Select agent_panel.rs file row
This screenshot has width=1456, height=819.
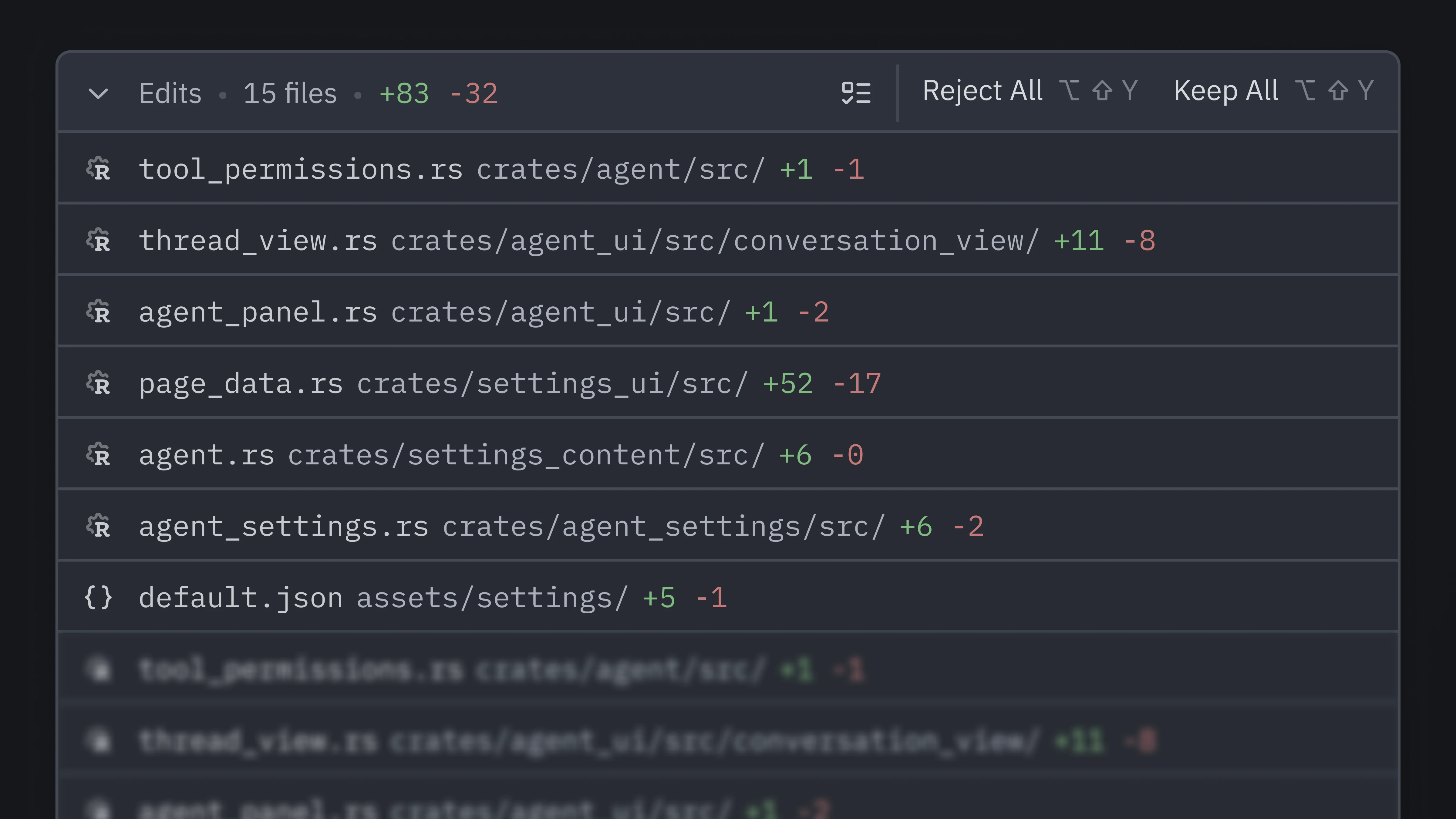[258, 312]
